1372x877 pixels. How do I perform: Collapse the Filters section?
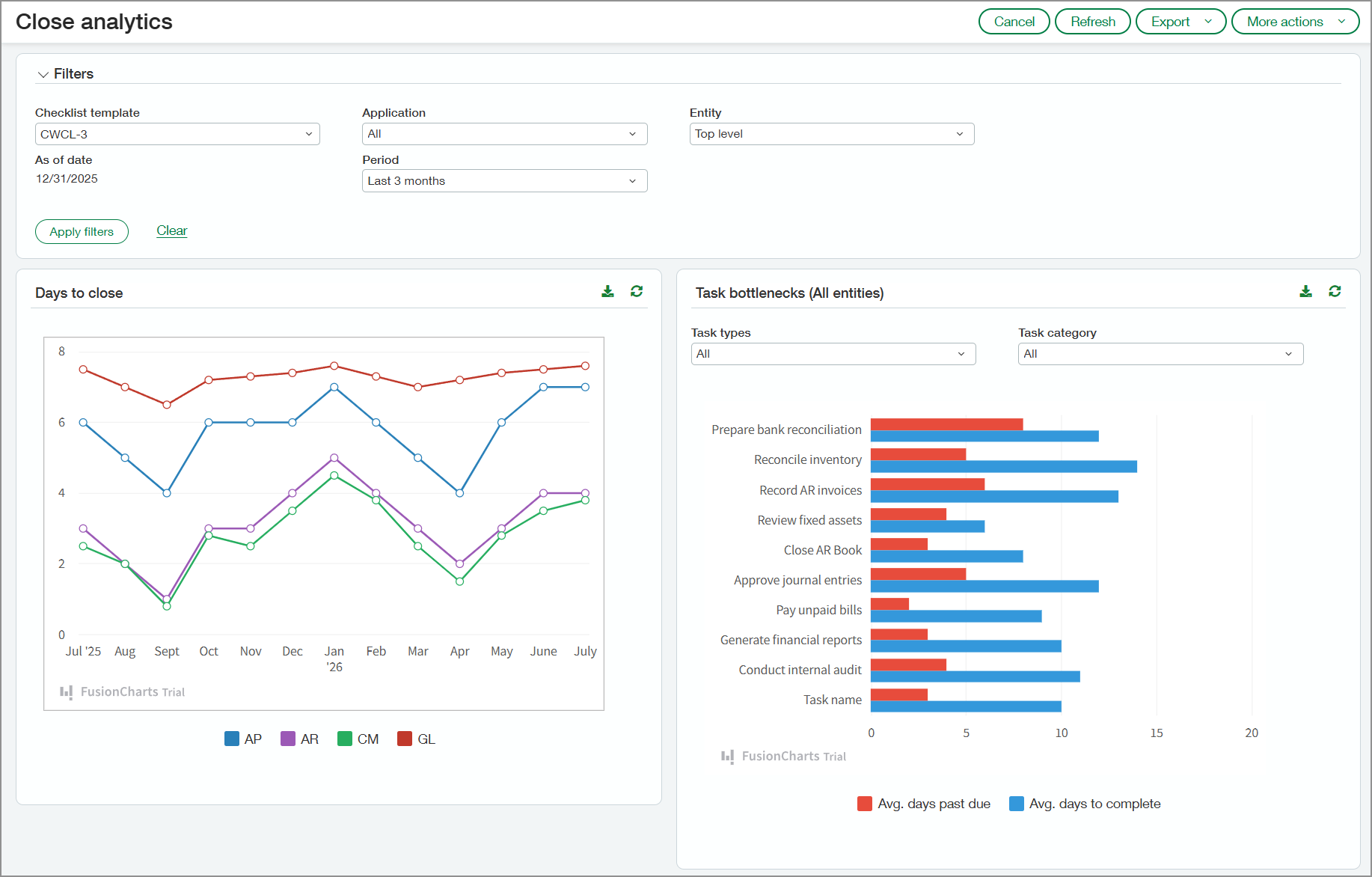coord(43,74)
